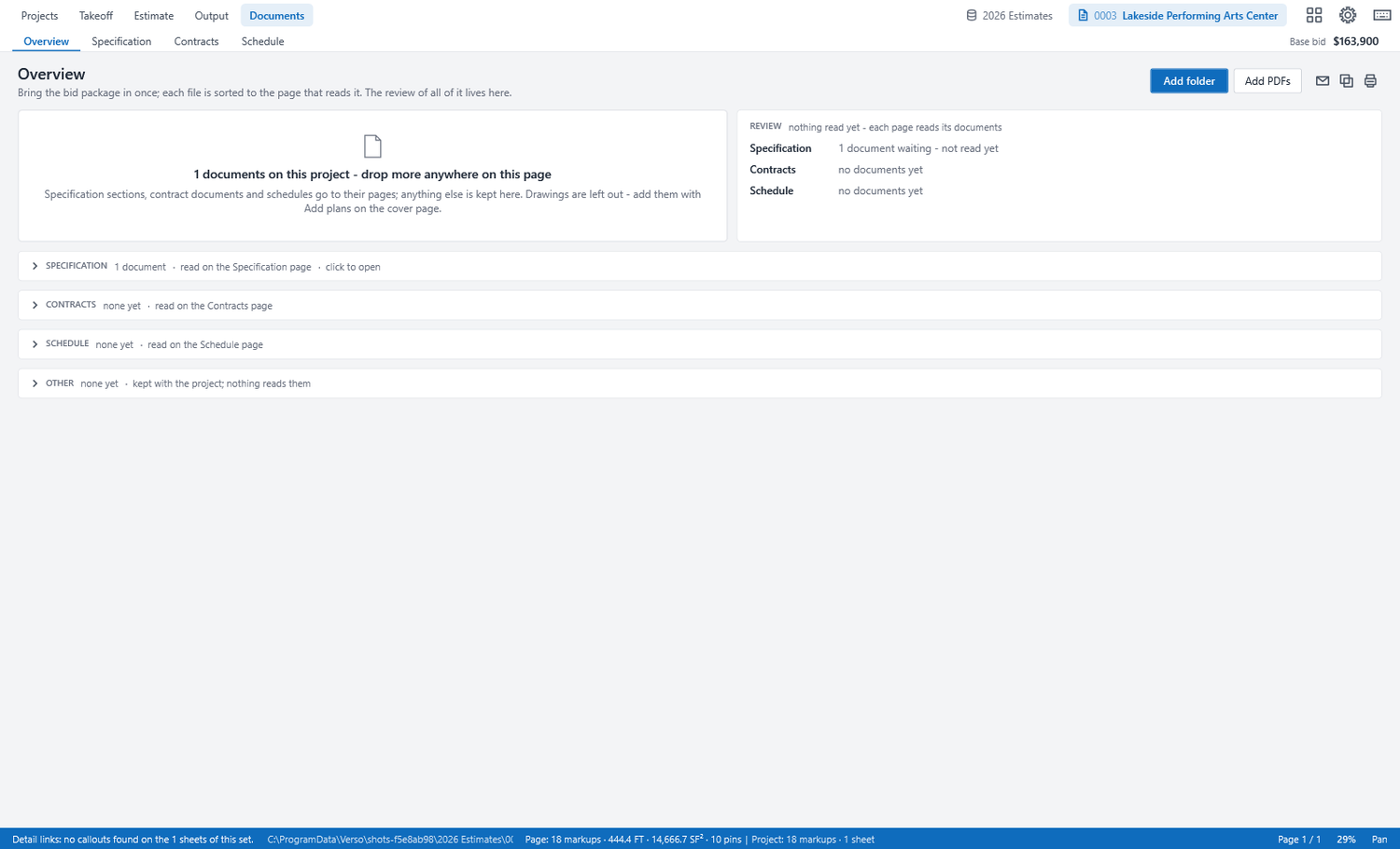The height and width of the screenshot is (849, 1400).
Task: Expand the SPECIFICATION section chevron
Action: pos(35,267)
